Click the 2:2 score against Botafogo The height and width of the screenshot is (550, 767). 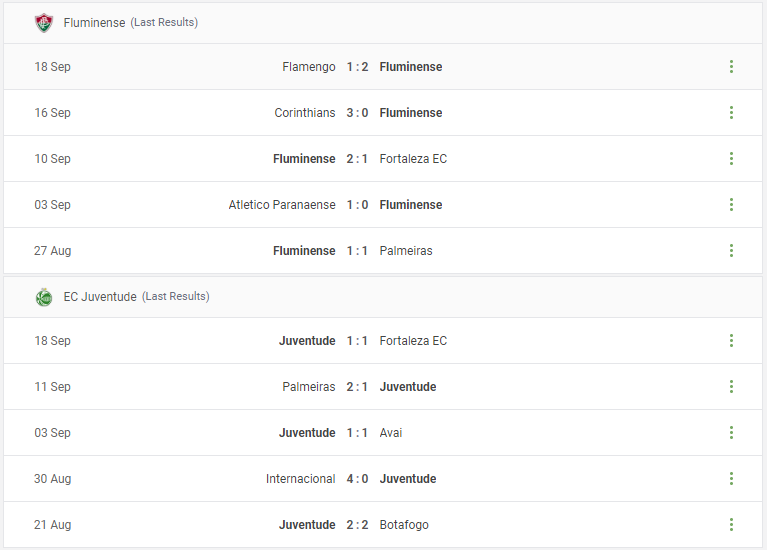357,525
